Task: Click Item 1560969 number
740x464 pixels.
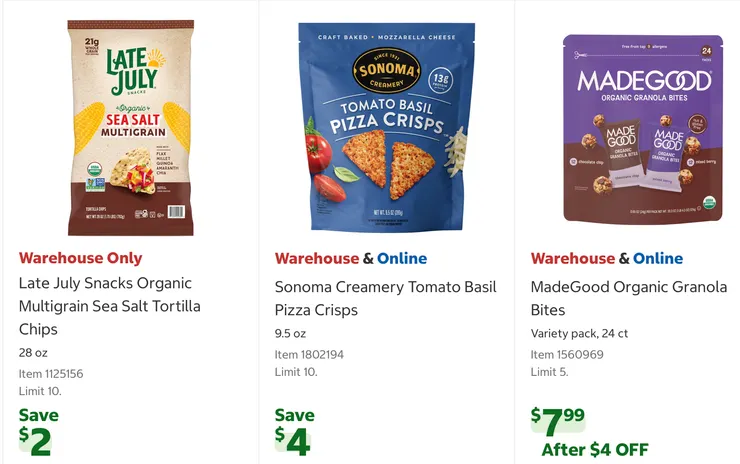Action: pyautogui.click(x=565, y=355)
